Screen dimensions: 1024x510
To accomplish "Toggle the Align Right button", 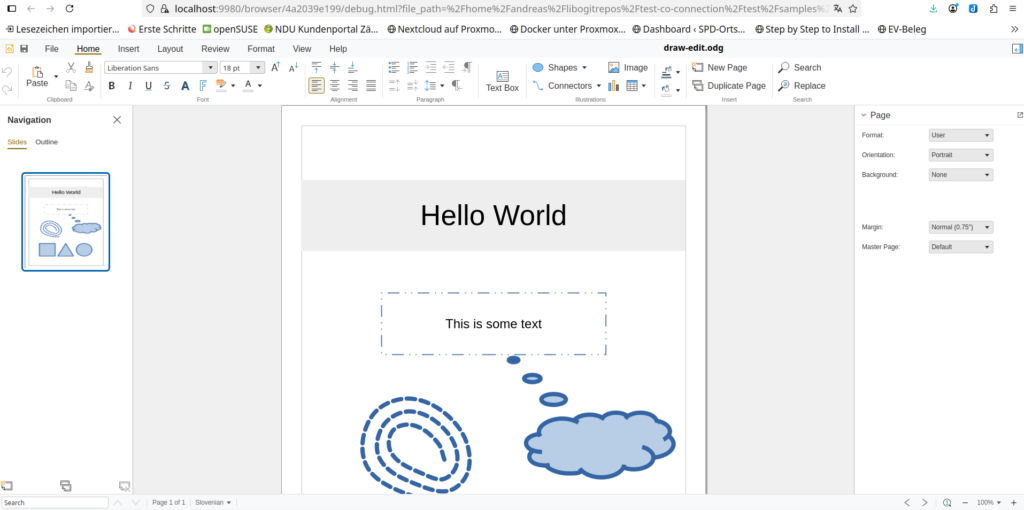I will [353, 86].
